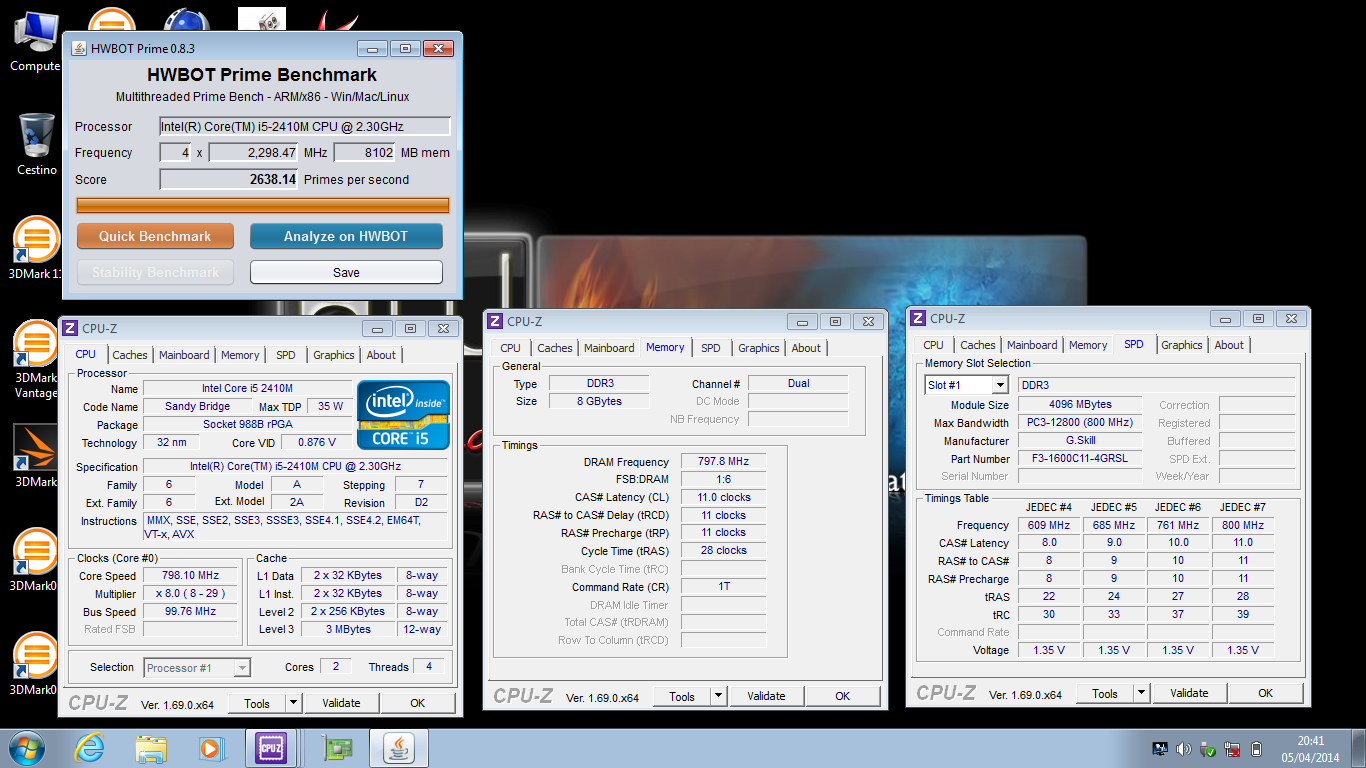Click the DRAM Frequency value 797.8 MHz
Screen dimensions: 1366x768
[x=725, y=462]
